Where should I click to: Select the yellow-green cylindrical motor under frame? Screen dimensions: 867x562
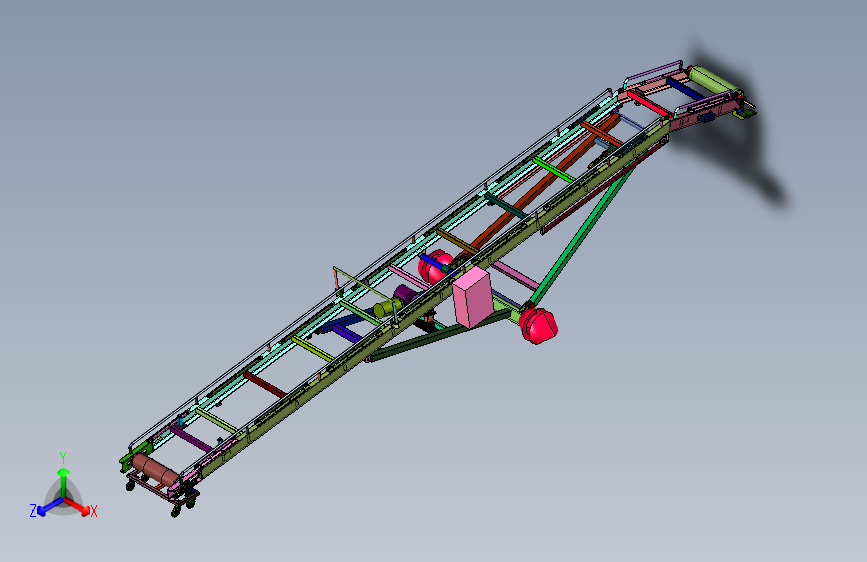click(388, 308)
